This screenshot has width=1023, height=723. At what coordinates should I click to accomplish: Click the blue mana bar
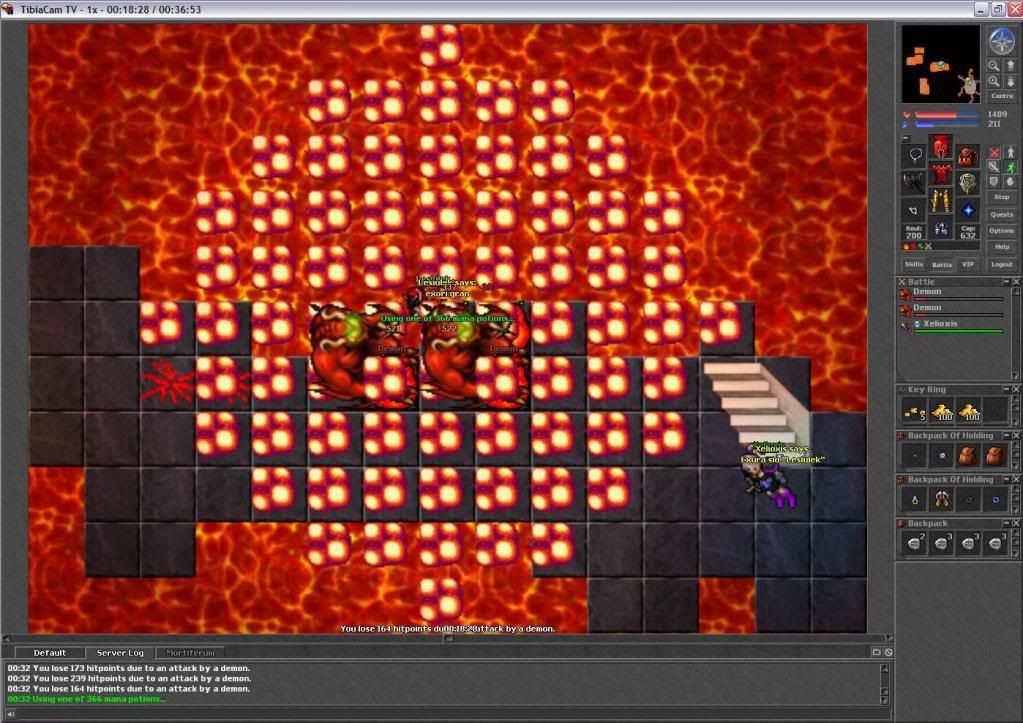point(947,123)
